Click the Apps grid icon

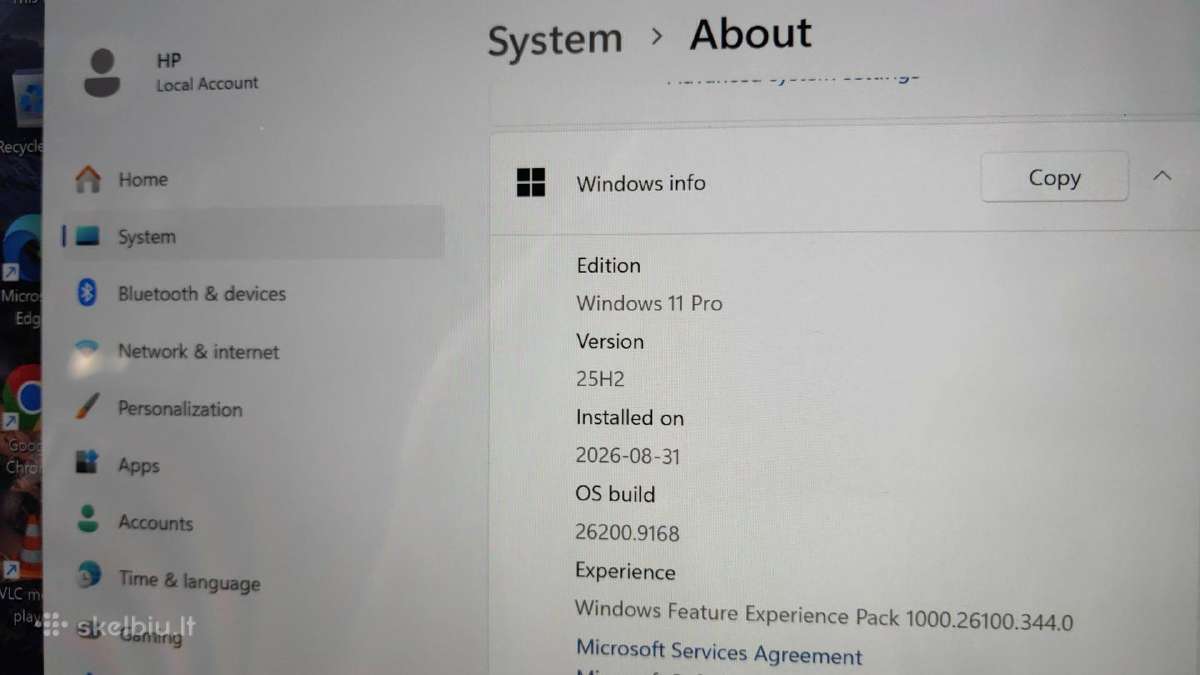coord(88,463)
